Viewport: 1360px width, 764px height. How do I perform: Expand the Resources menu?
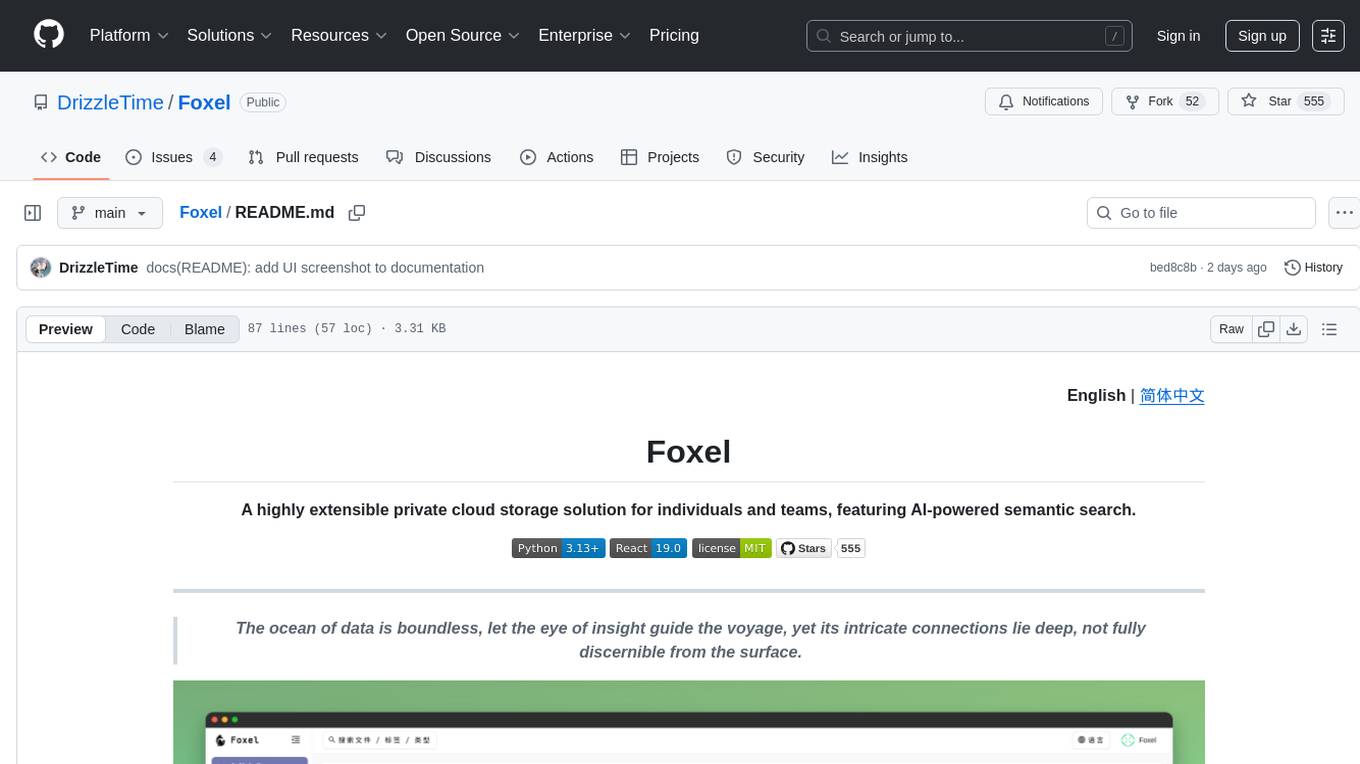(339, 35)
